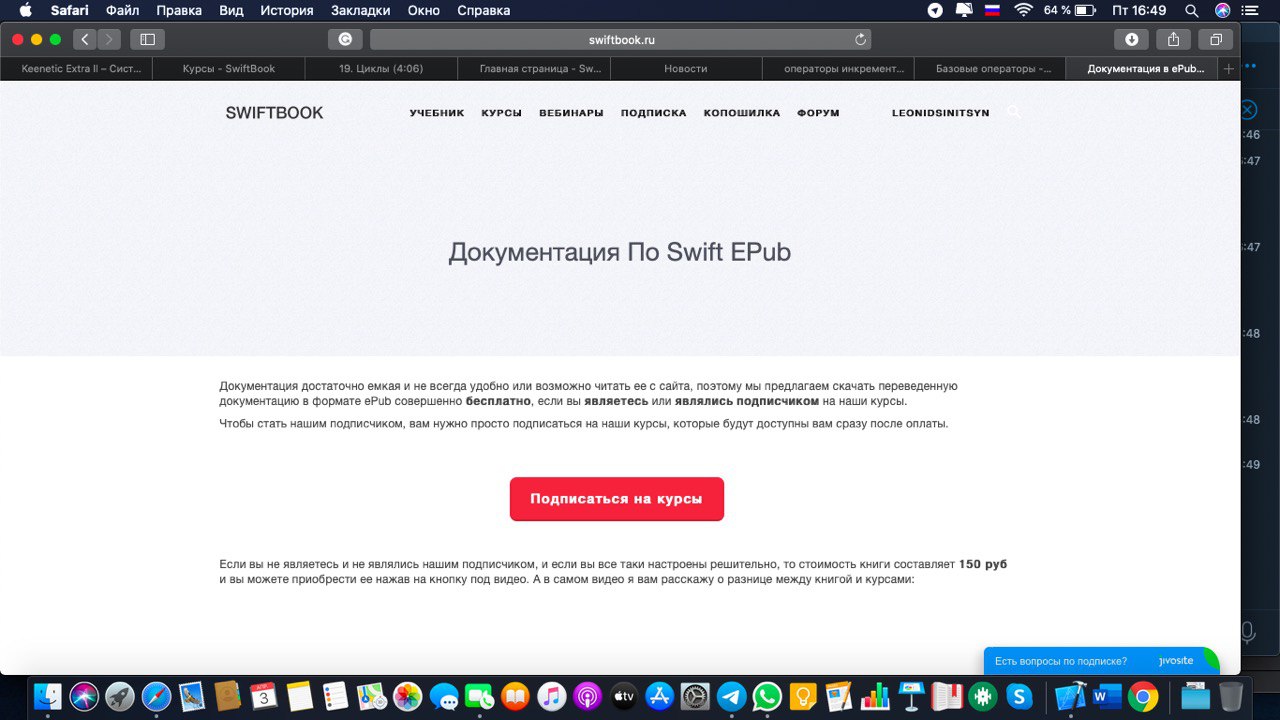Viewport: 1280px width, 720px height.
Task: Open System Preferences from the Dock
Action: tap(696, 695)
